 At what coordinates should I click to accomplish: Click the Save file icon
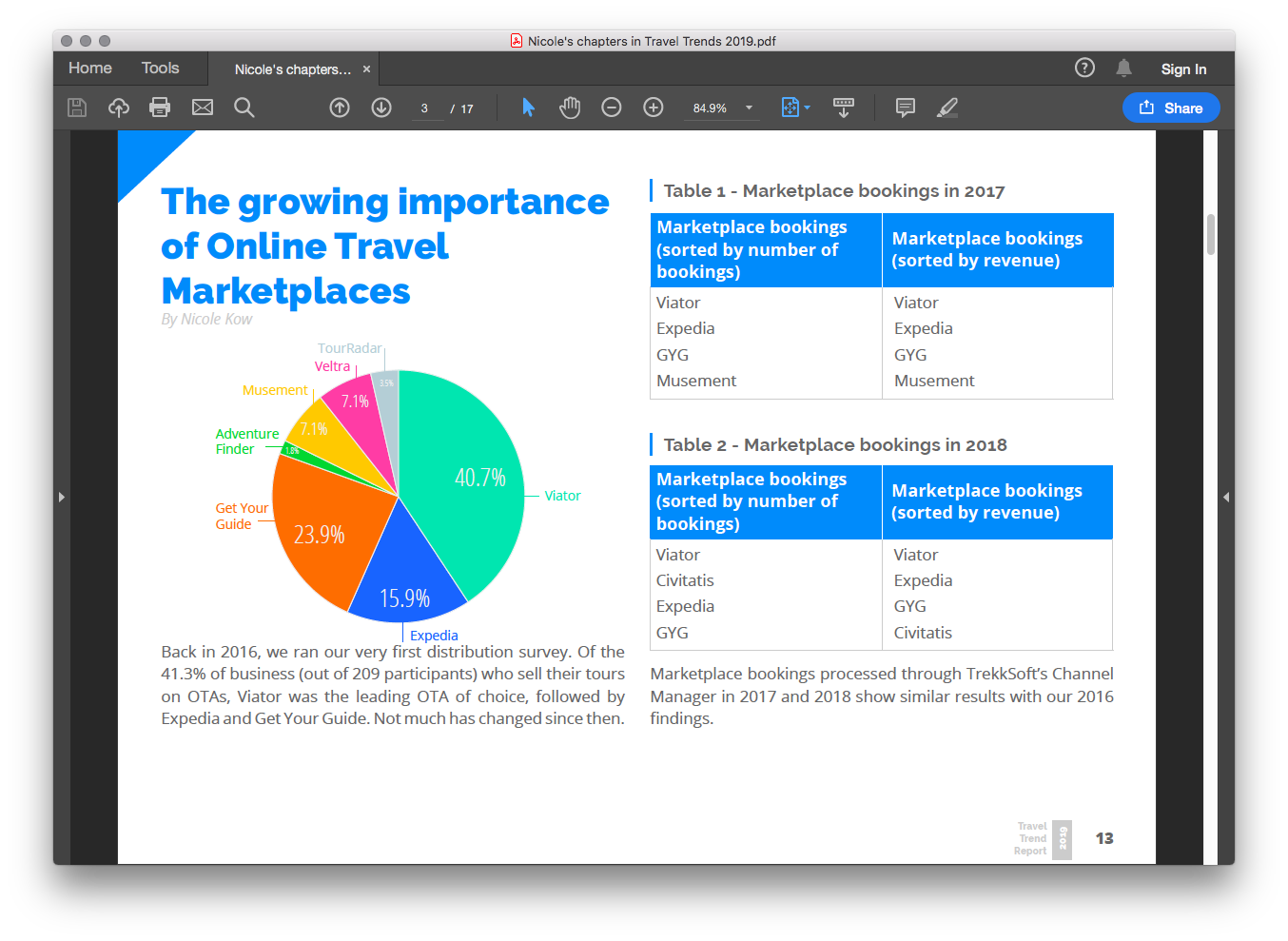(x=77, y=108)
